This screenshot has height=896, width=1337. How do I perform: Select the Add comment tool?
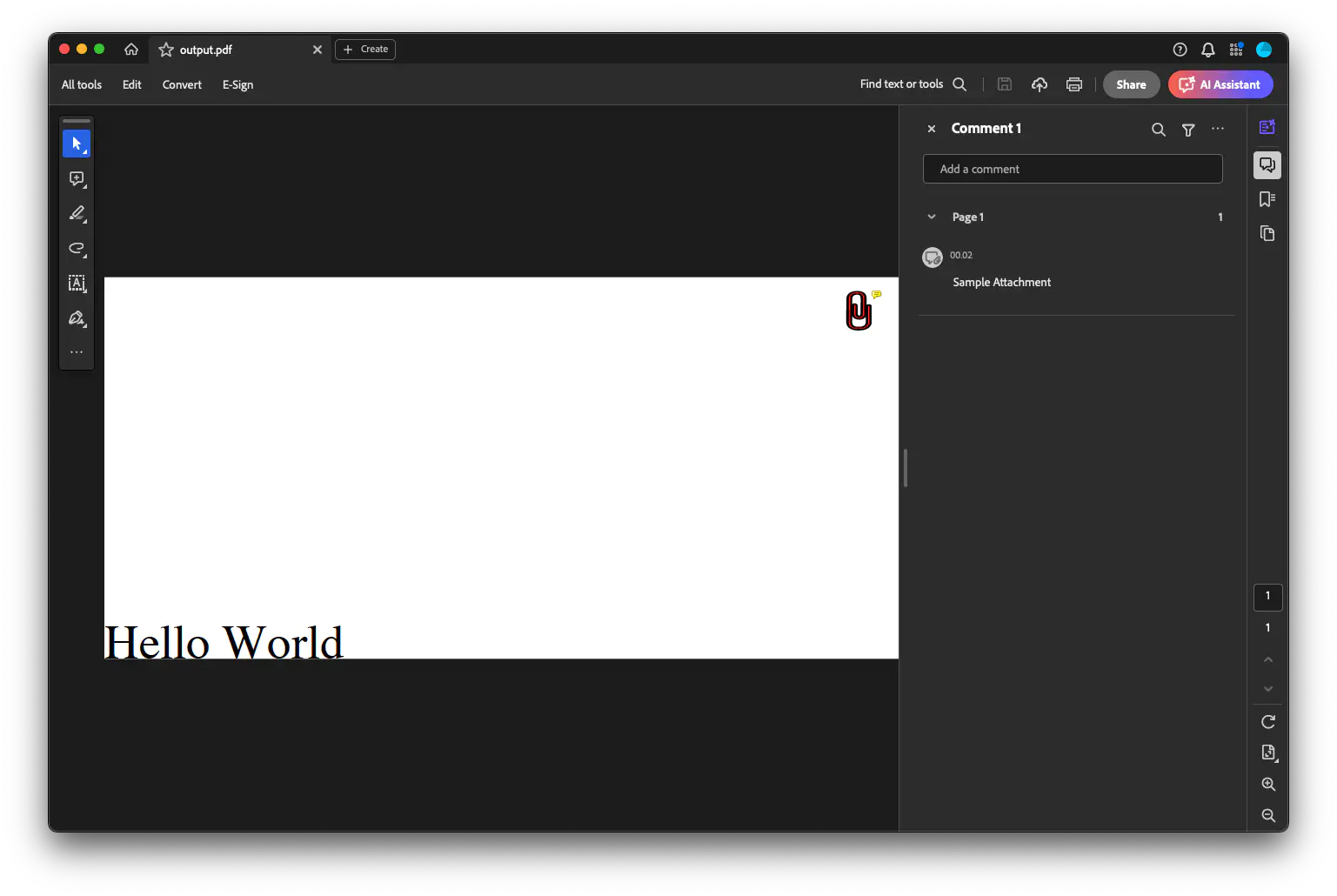(x=75, y=178)
